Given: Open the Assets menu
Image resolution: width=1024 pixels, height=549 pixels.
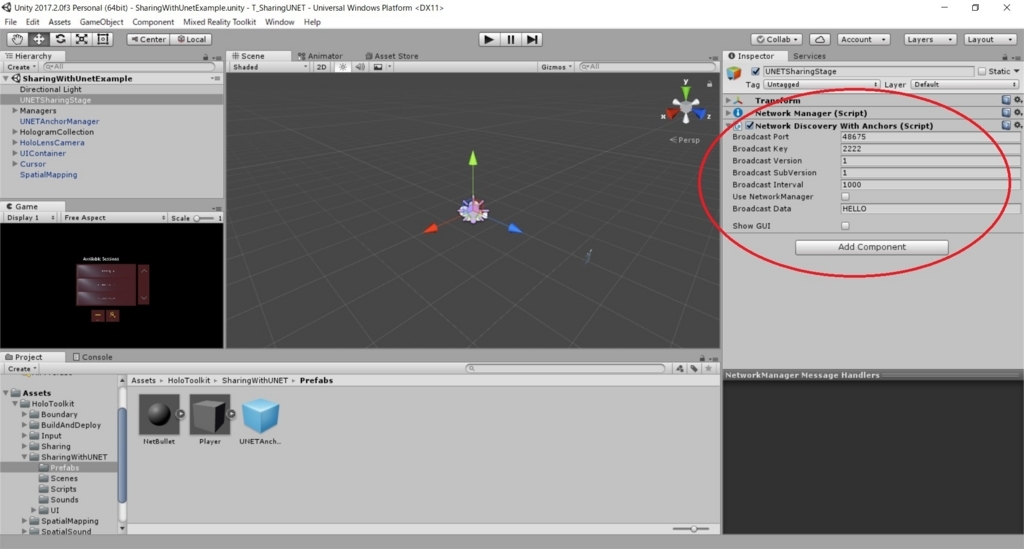Looking at the screenshot, I should pos(59,22).
